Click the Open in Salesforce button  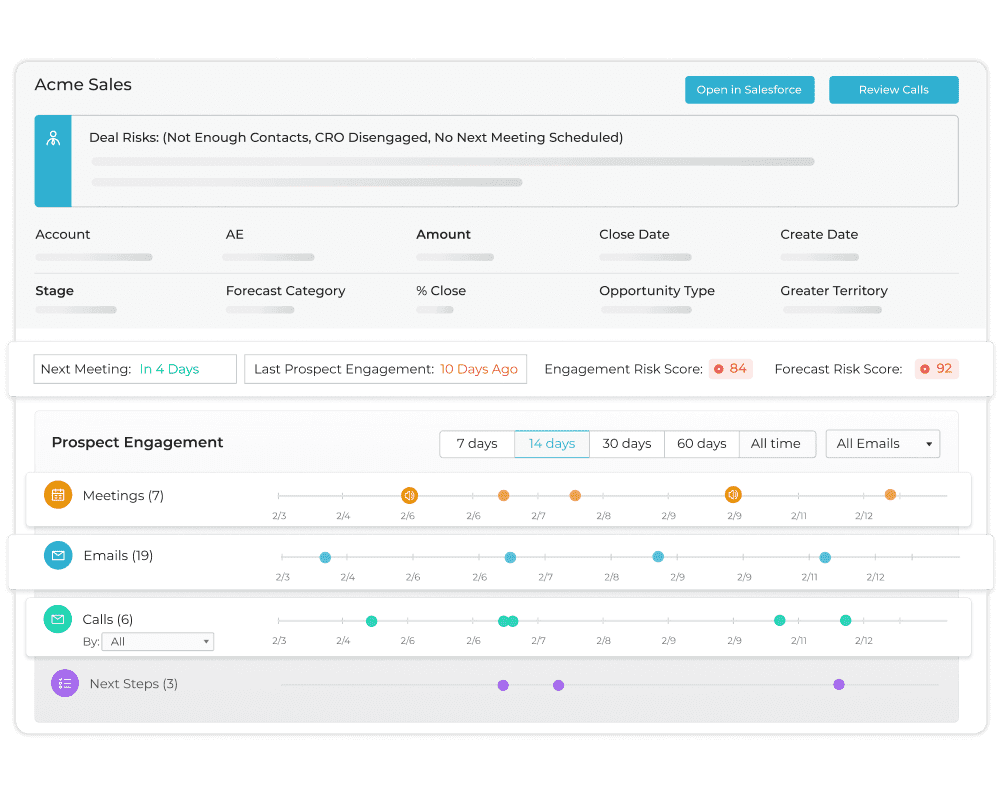749,90
